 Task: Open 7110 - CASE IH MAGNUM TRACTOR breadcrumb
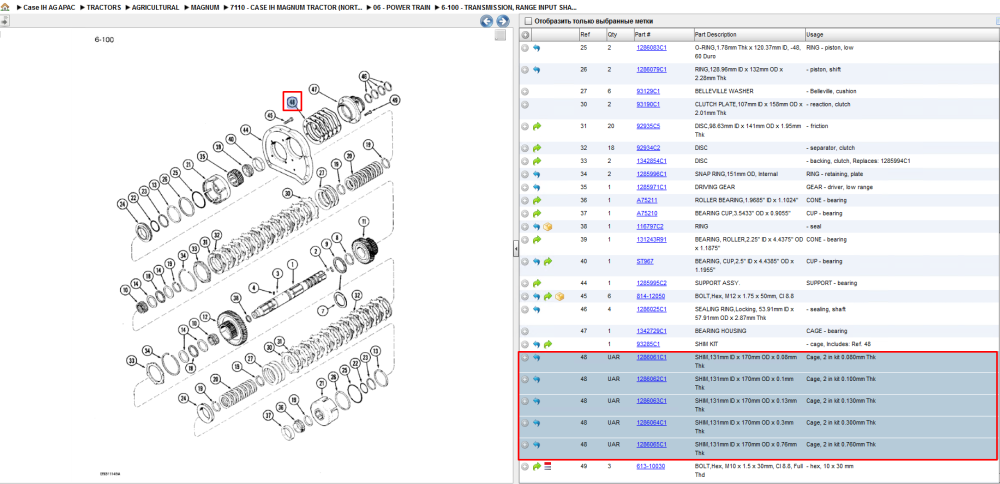[297, 8]
